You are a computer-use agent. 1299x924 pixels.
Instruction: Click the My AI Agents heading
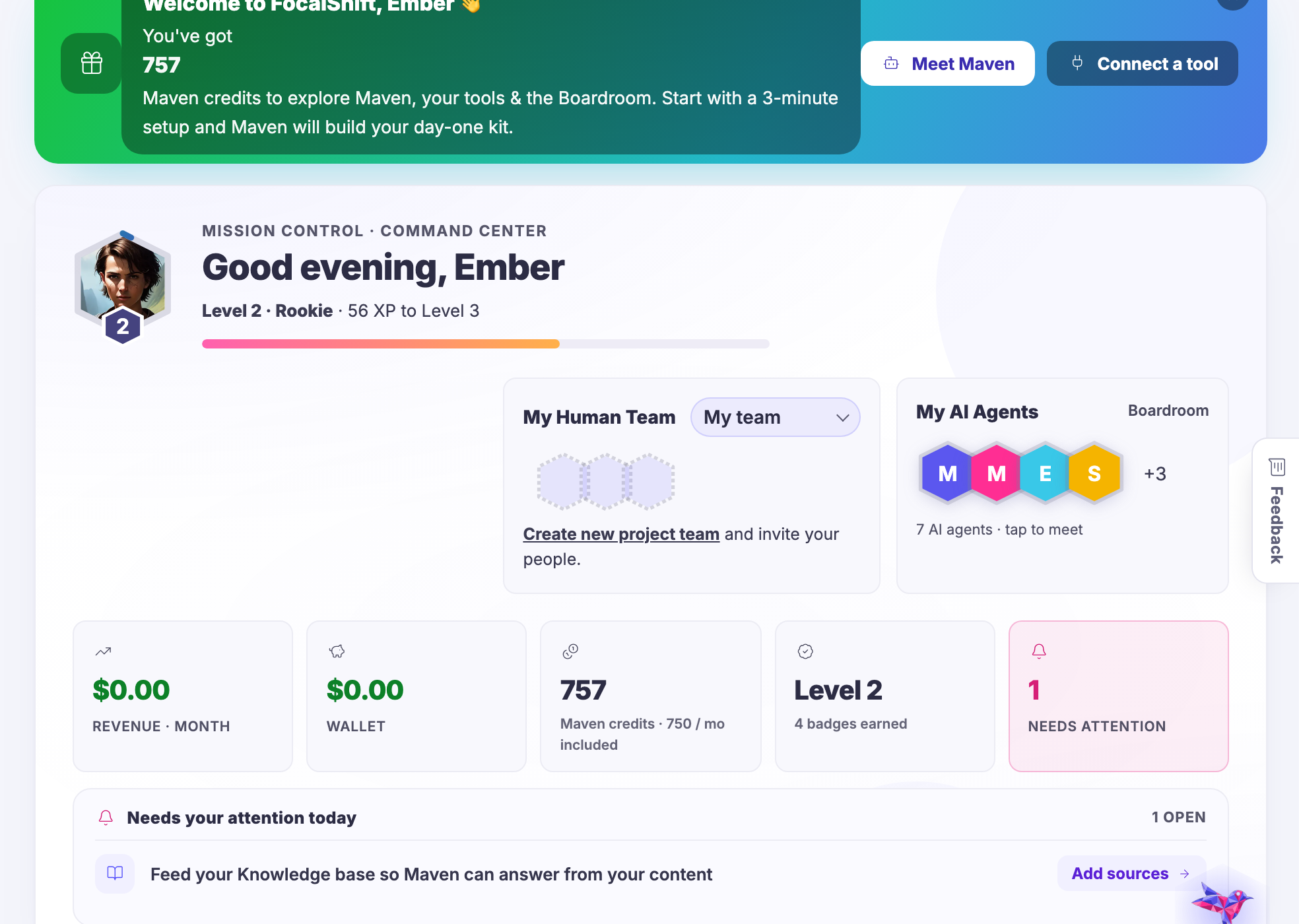(x=977, y=412)
